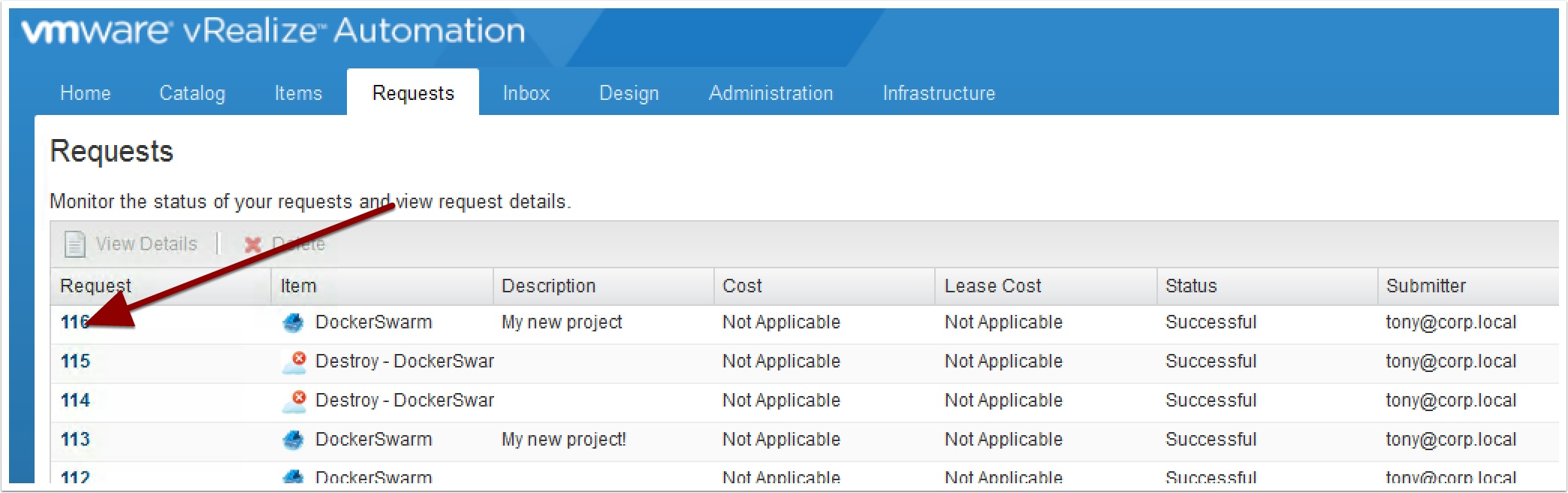
Task: Switch to the Catalog tab
Action: tap(192, 93)
